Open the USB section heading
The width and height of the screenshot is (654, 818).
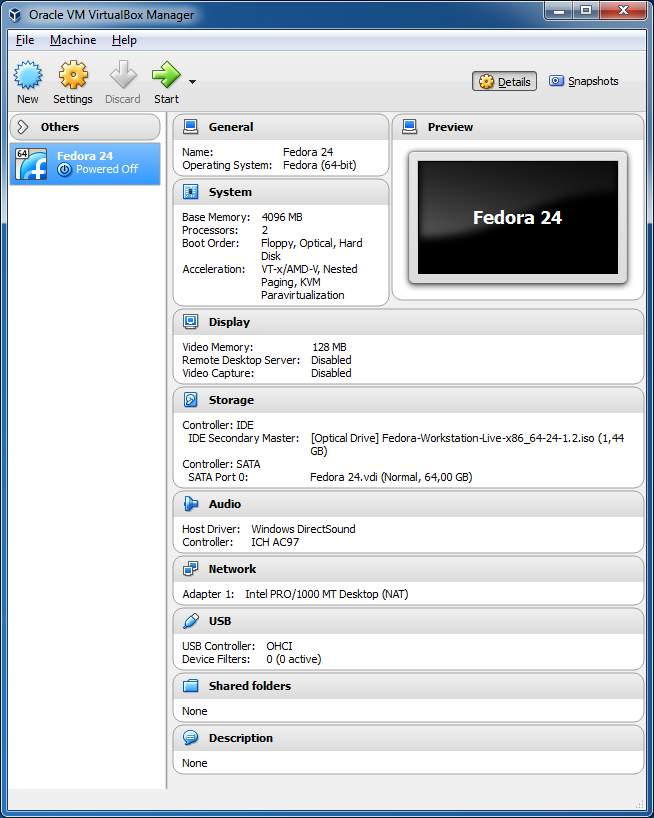[220, 621]
